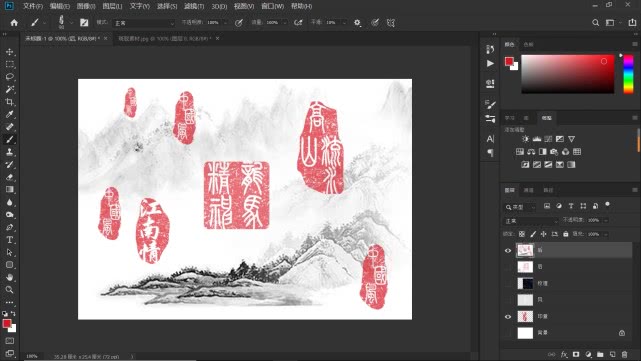Select the Gradient tool
Screen dimensions: 641x361
pos(9,189)
